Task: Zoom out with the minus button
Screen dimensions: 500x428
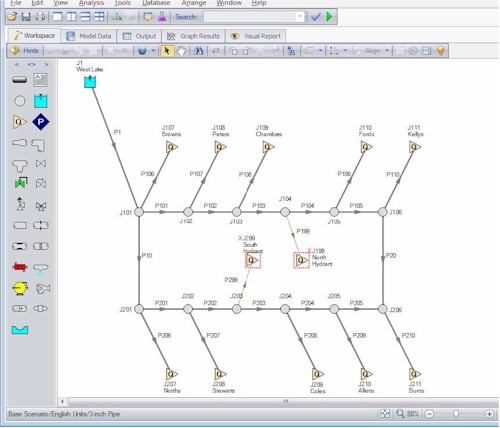Action: (430, 414)
